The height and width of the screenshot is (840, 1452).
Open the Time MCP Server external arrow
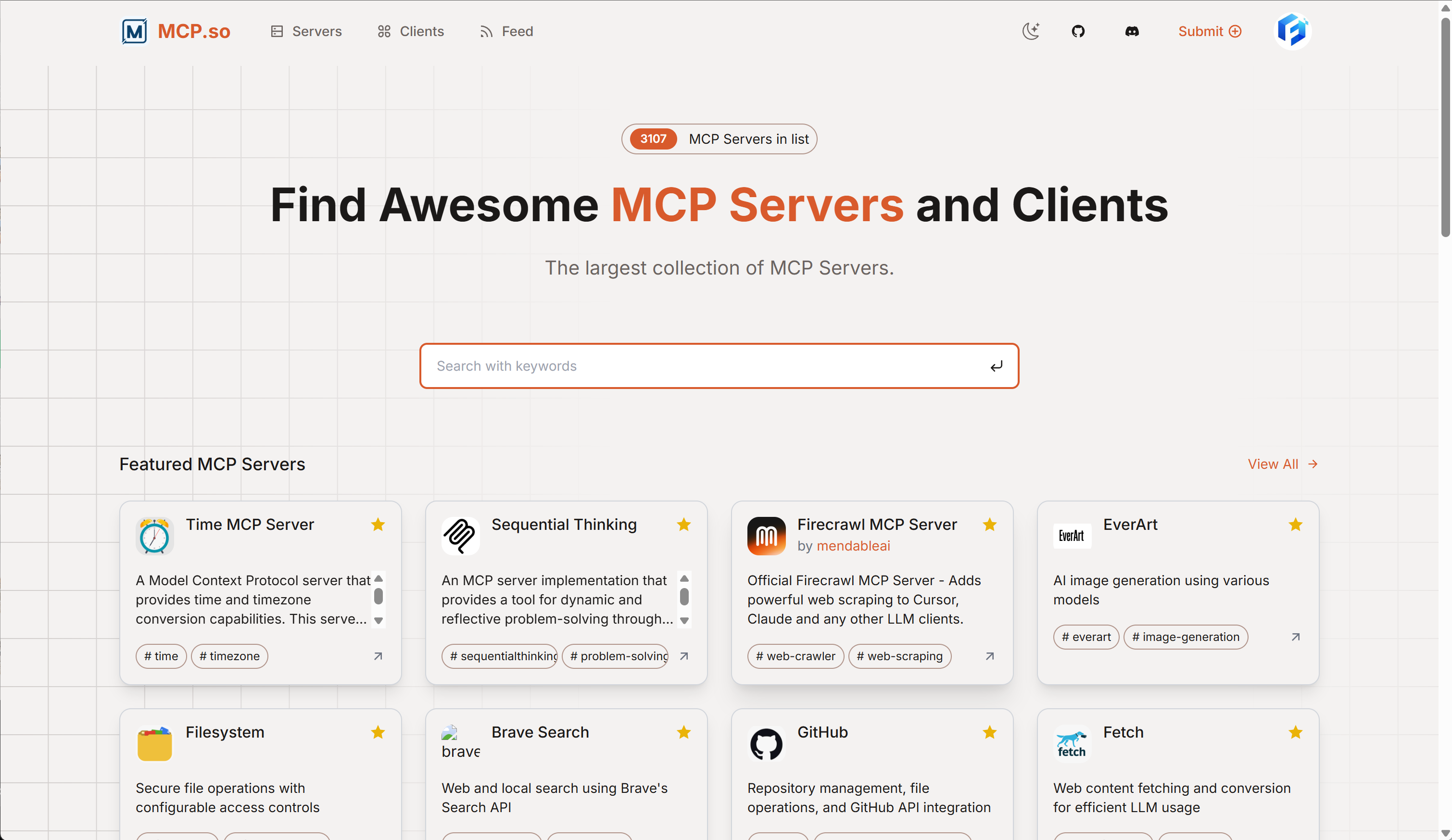click(378, 656)
